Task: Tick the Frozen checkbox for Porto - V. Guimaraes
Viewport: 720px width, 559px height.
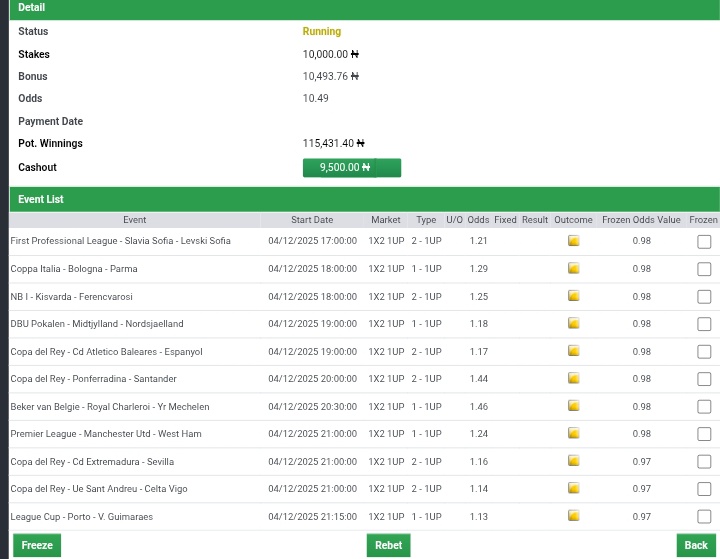Action: point(704,517)
